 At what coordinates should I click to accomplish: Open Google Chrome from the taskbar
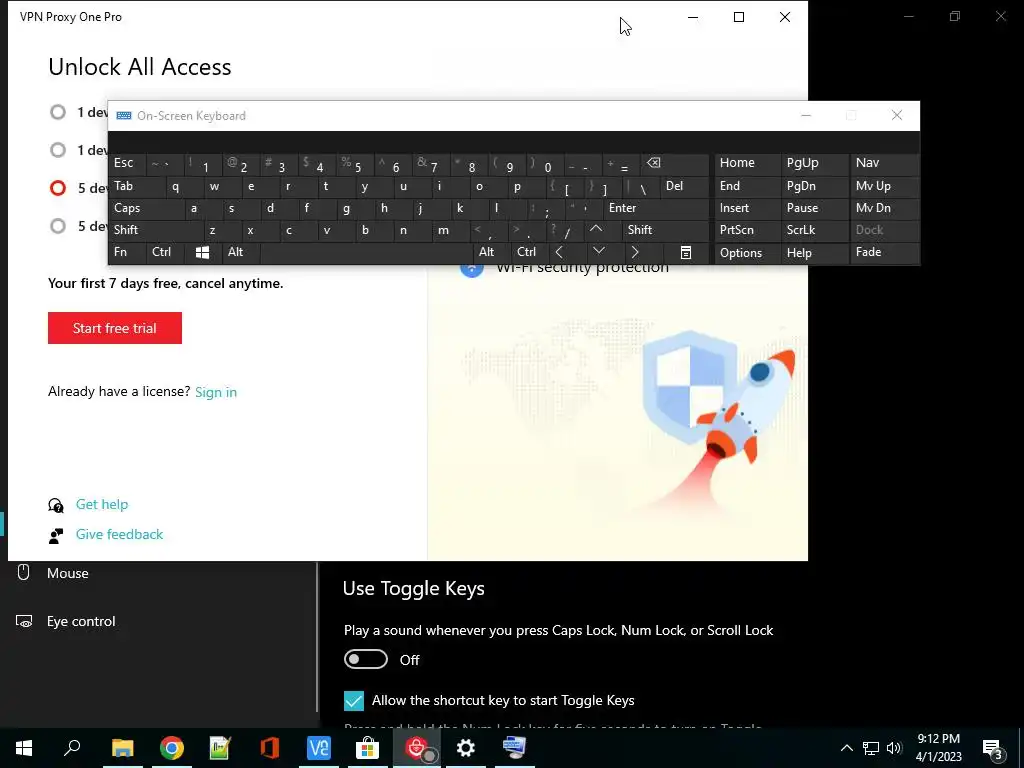pyautogui.click(x=172, y=748)
